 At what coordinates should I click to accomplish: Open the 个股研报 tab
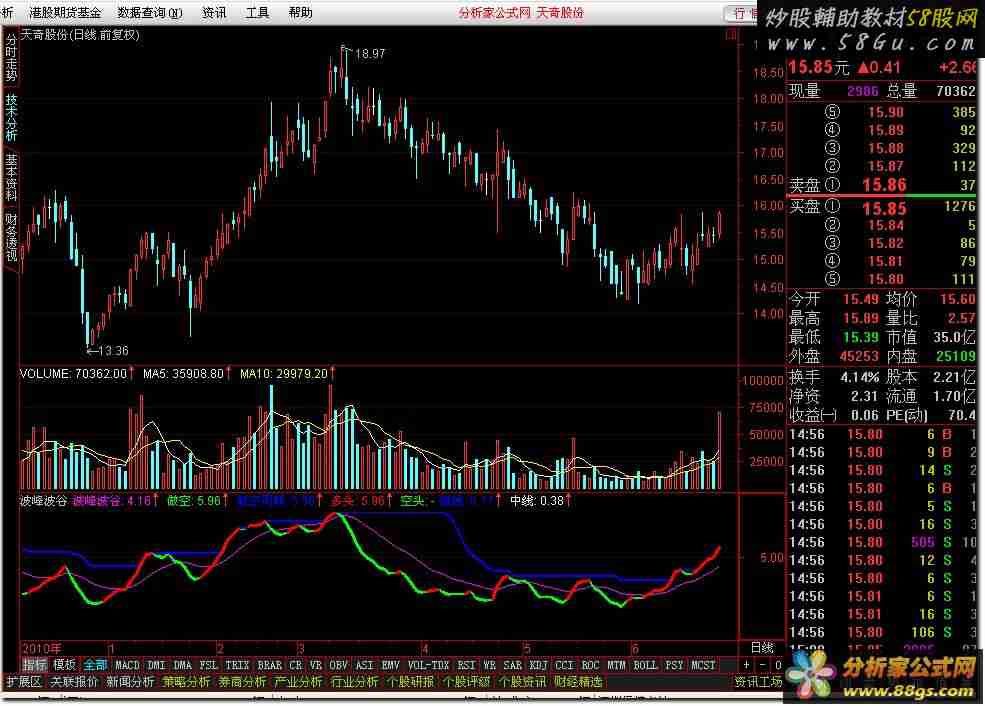[411, 682]
